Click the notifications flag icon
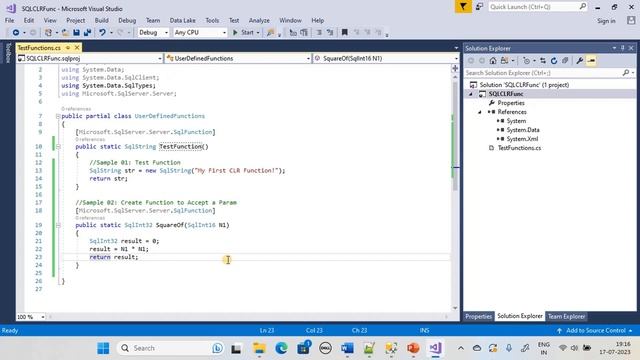 click(463, 7)
